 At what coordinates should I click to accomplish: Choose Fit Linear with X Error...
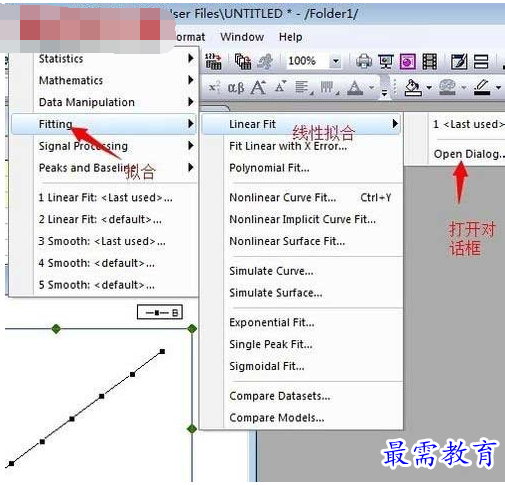click(x=301, y=146)
